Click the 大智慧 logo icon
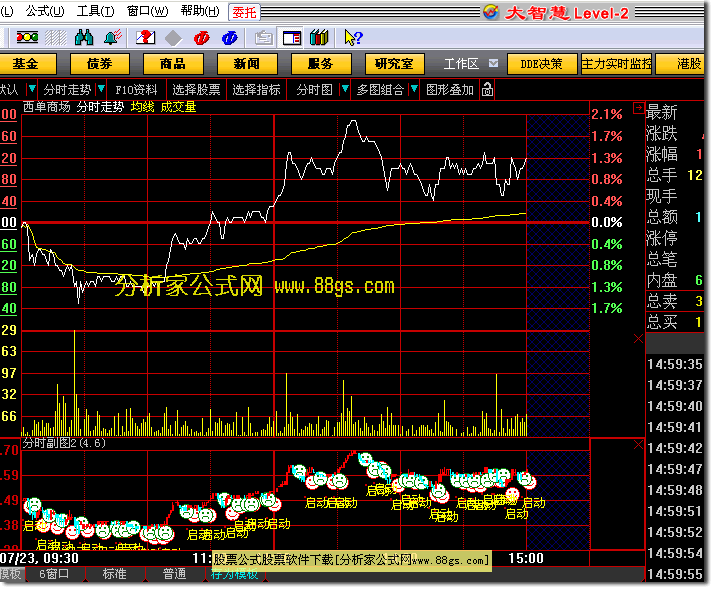 click(x=491, y=11)
